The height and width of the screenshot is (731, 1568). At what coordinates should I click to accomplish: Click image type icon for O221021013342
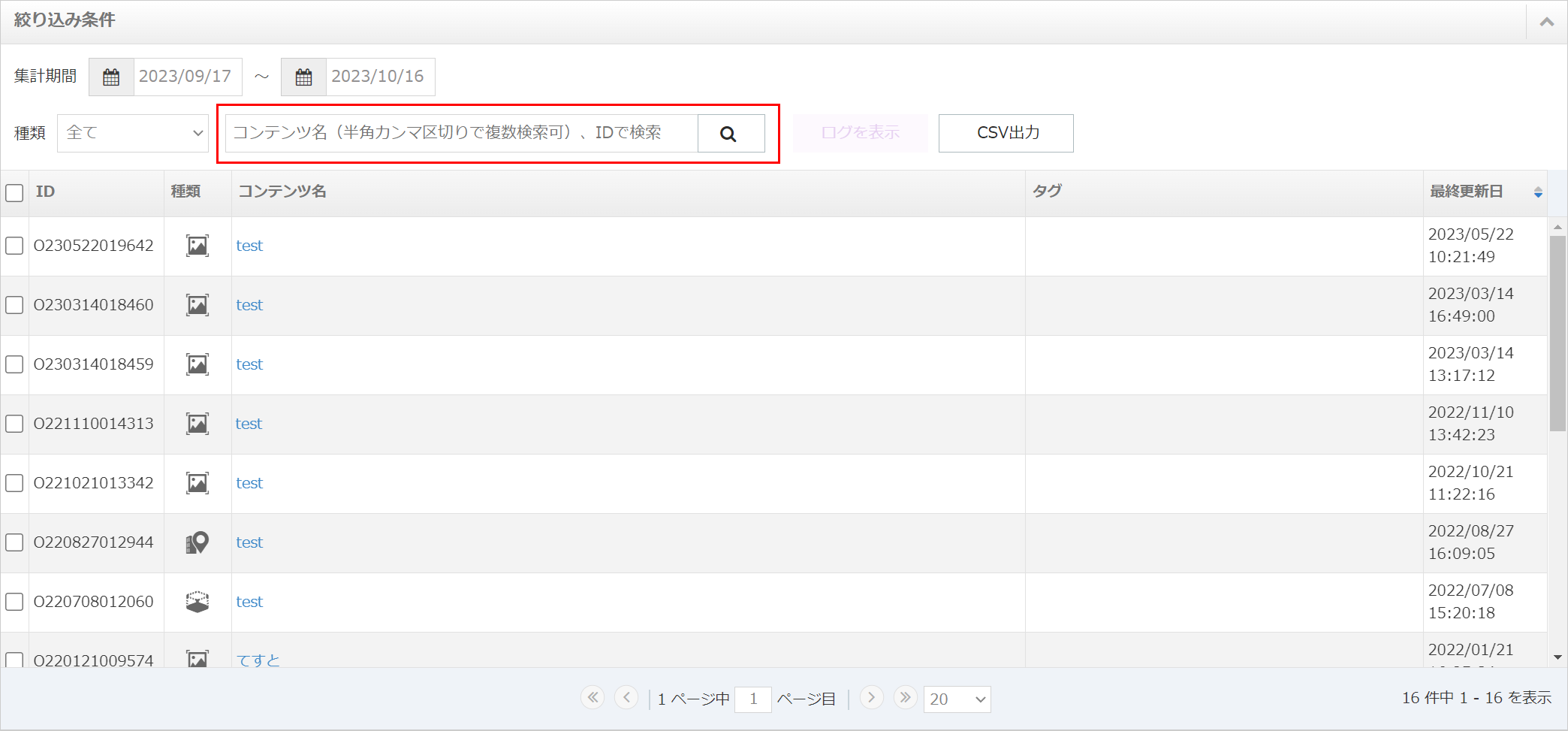tap(198, 483)
